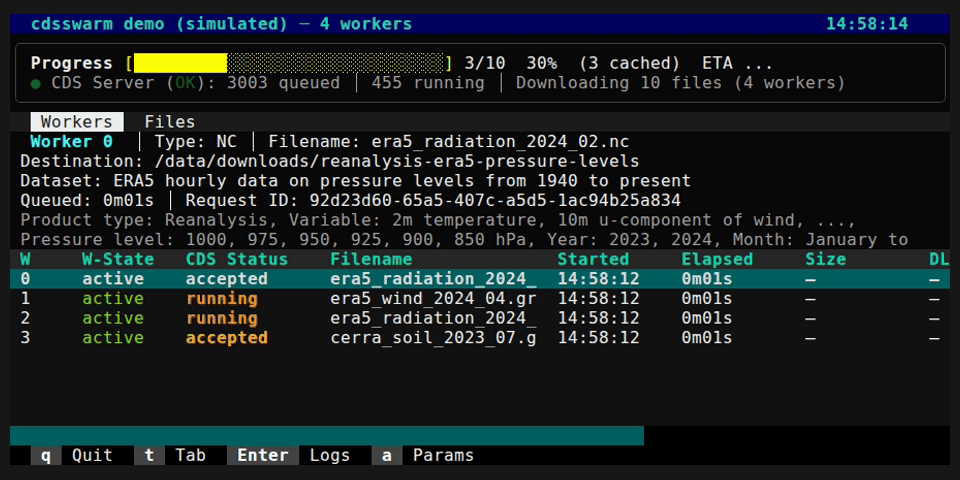The height and width of the screenshot is (480, 960).
Task: Click the 'Downloading 10 files (4 workers)' status
Action: (x=680, y=83)
